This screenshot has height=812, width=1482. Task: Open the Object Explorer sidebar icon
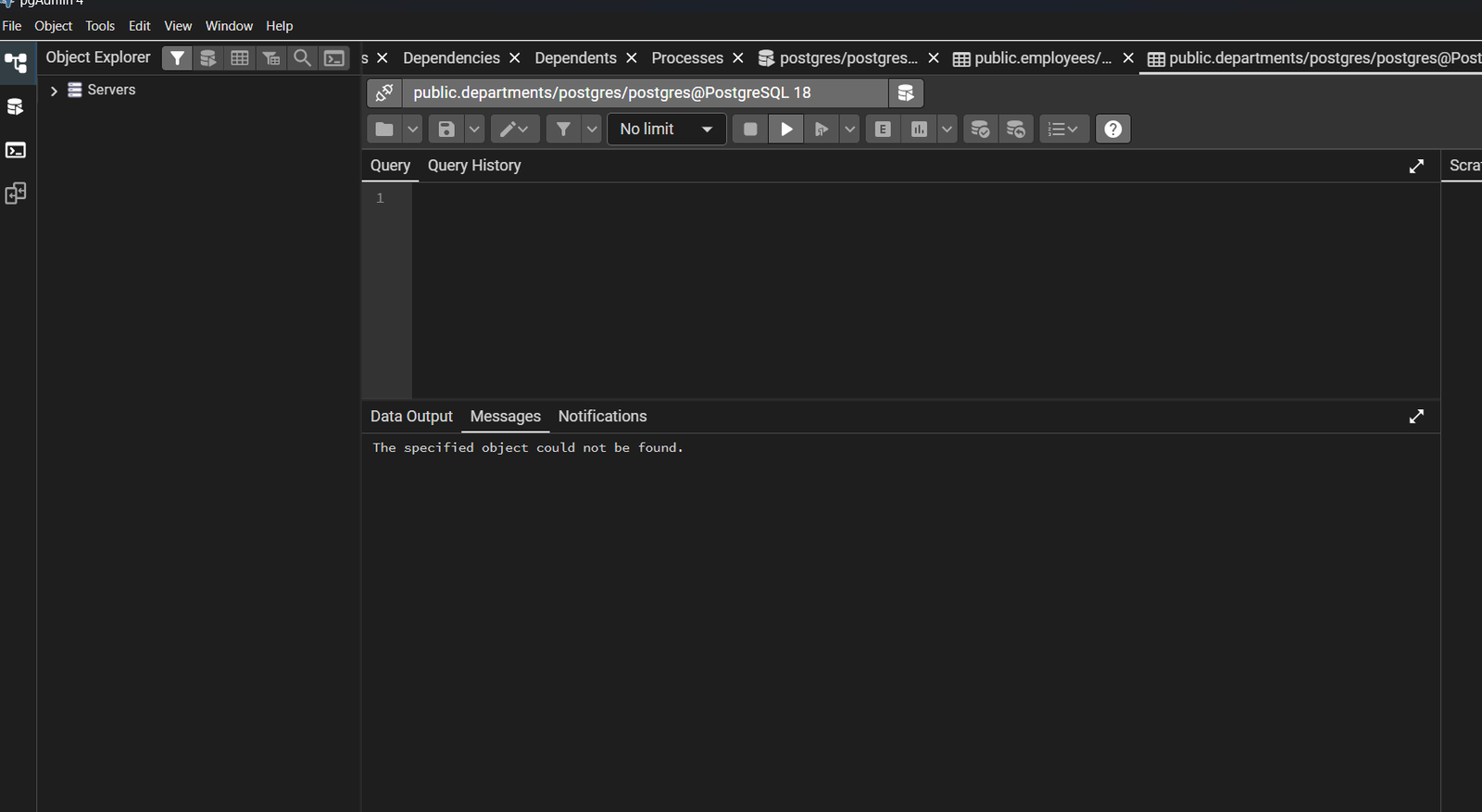click(16, 63)
